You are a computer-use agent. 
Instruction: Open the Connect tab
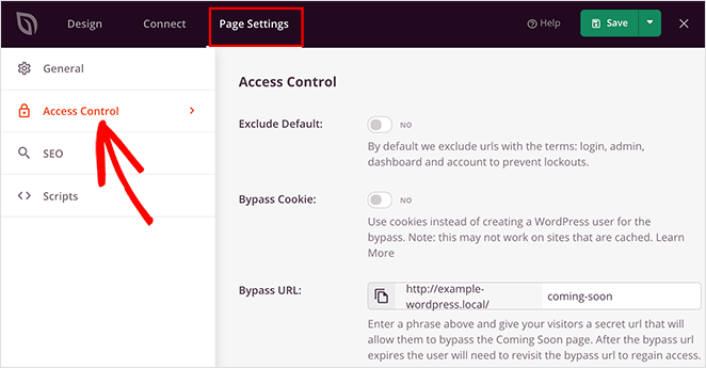tap(164, 24)
